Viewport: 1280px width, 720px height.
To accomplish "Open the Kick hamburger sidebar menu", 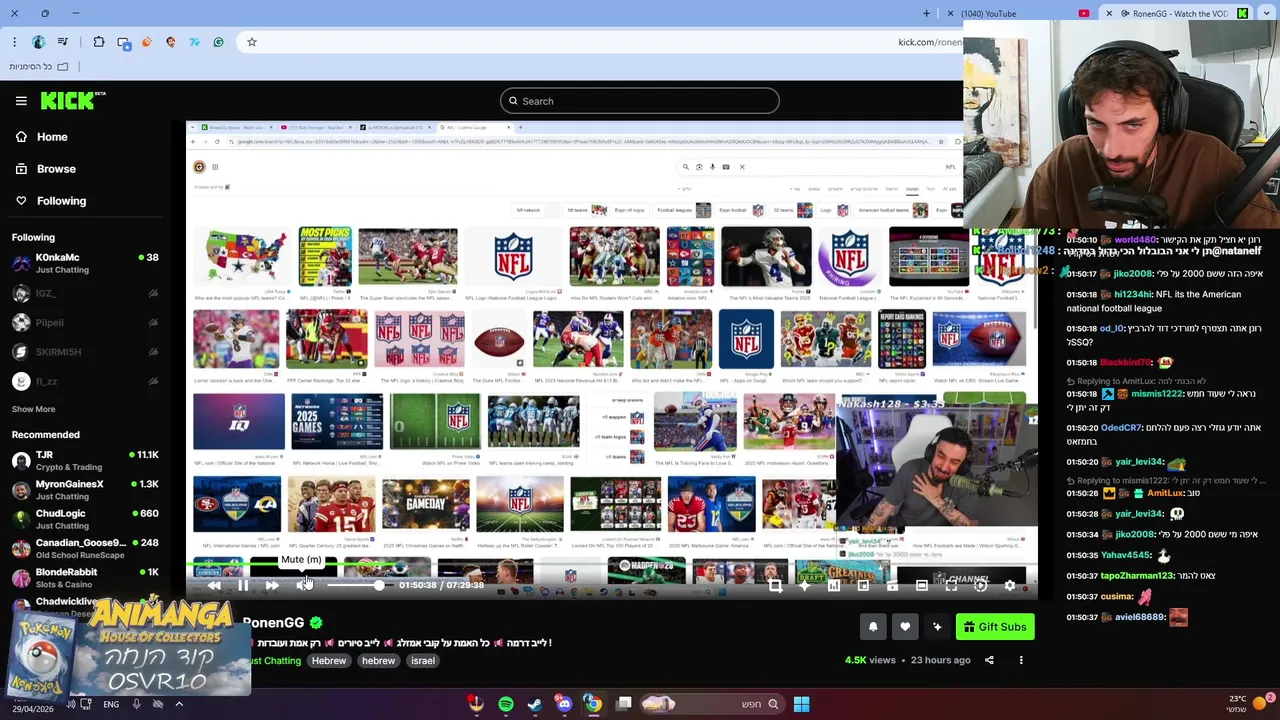I will click(x=21, y=101).
